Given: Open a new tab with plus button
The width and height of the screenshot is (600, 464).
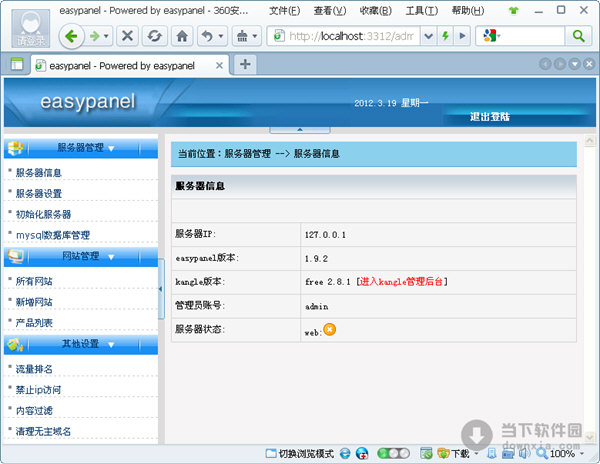Looking at the screenshot, I should coord(245,64).
